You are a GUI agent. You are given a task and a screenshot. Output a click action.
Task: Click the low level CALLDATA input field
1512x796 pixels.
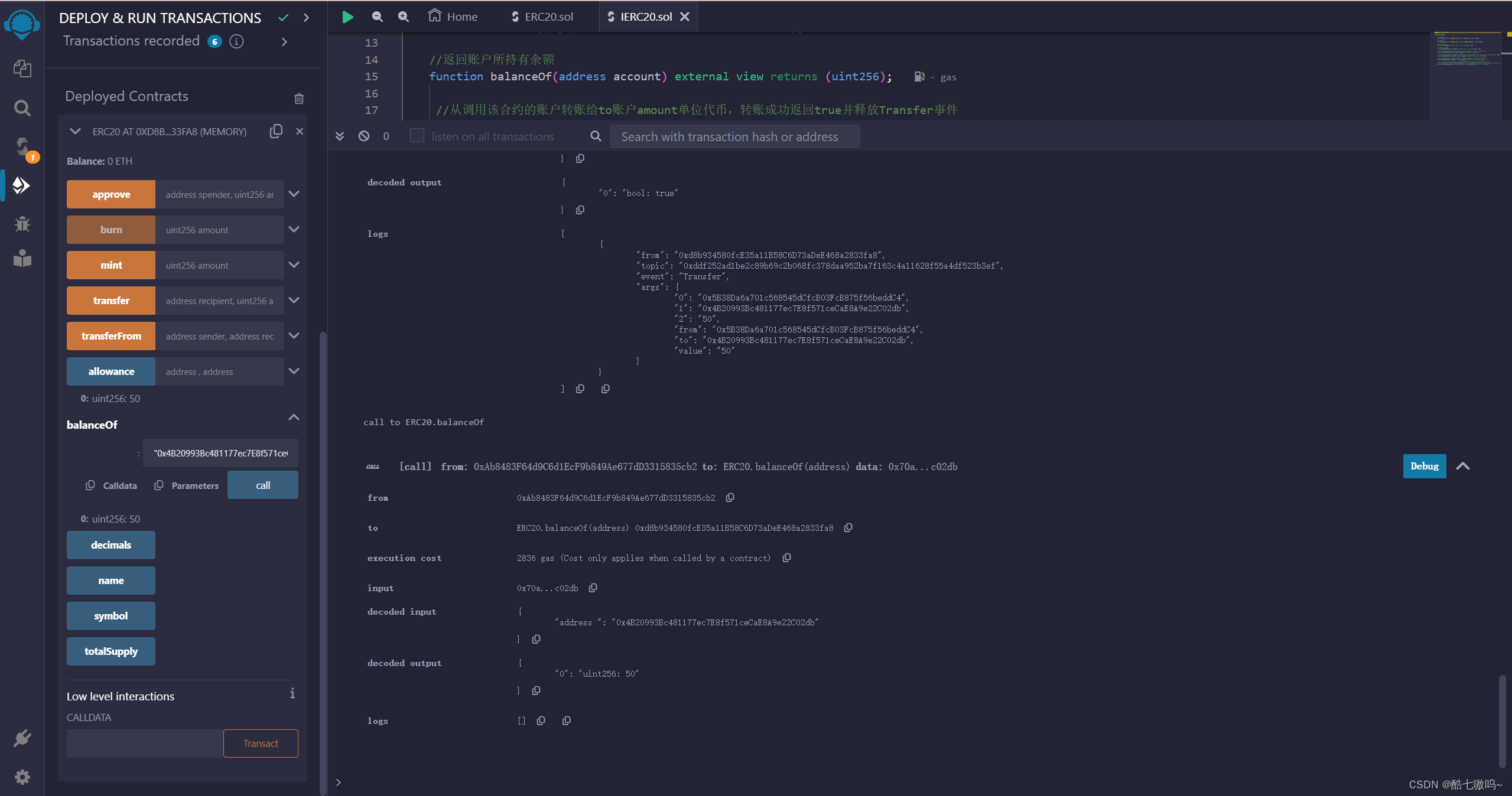coord(145,743)
